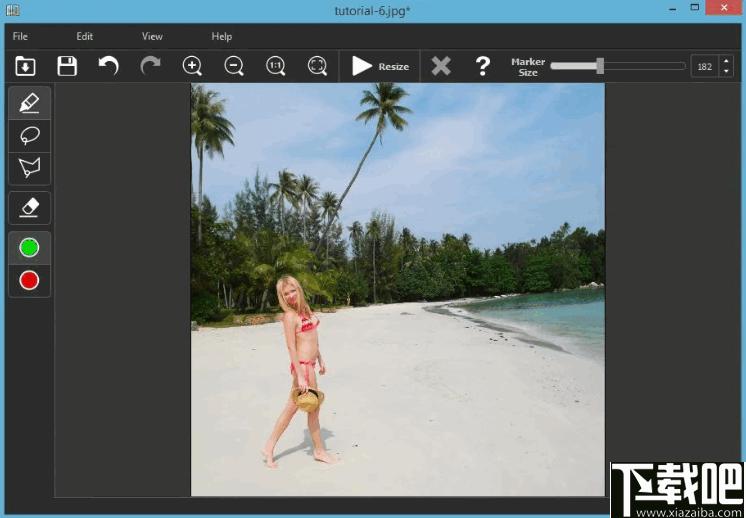This screenshot has width=746, height=518.
Task: Select the Polygonal lasso tool
Action: click(x=29, y=167)
